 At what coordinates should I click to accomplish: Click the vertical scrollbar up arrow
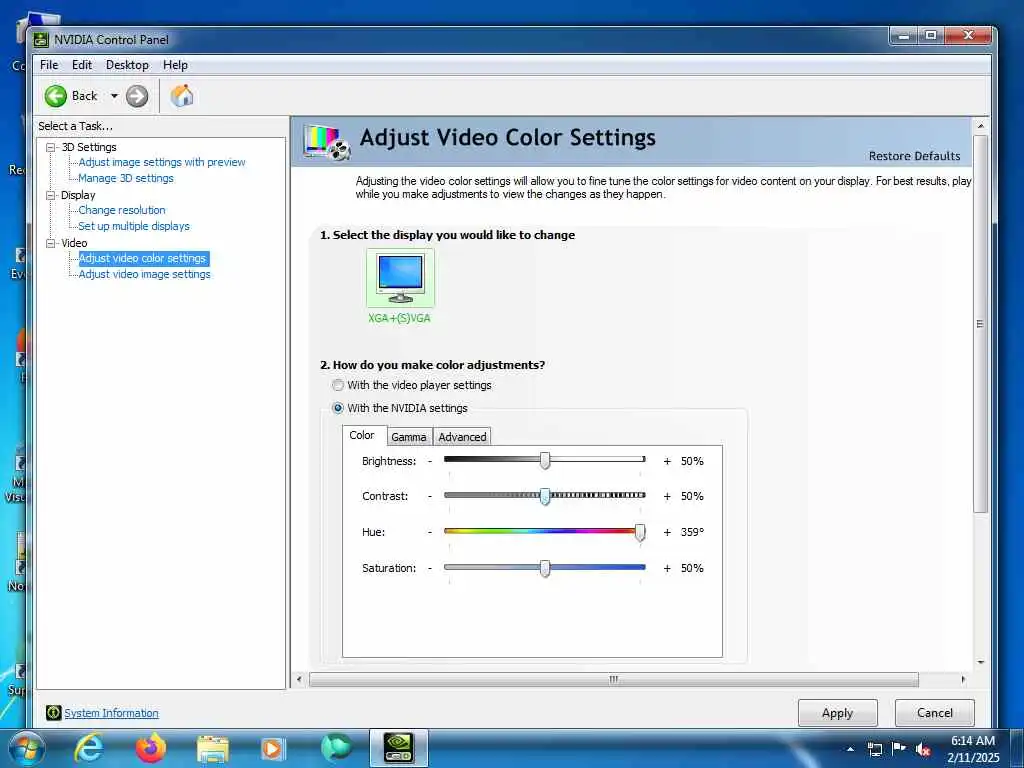click(x=980, y=125)
